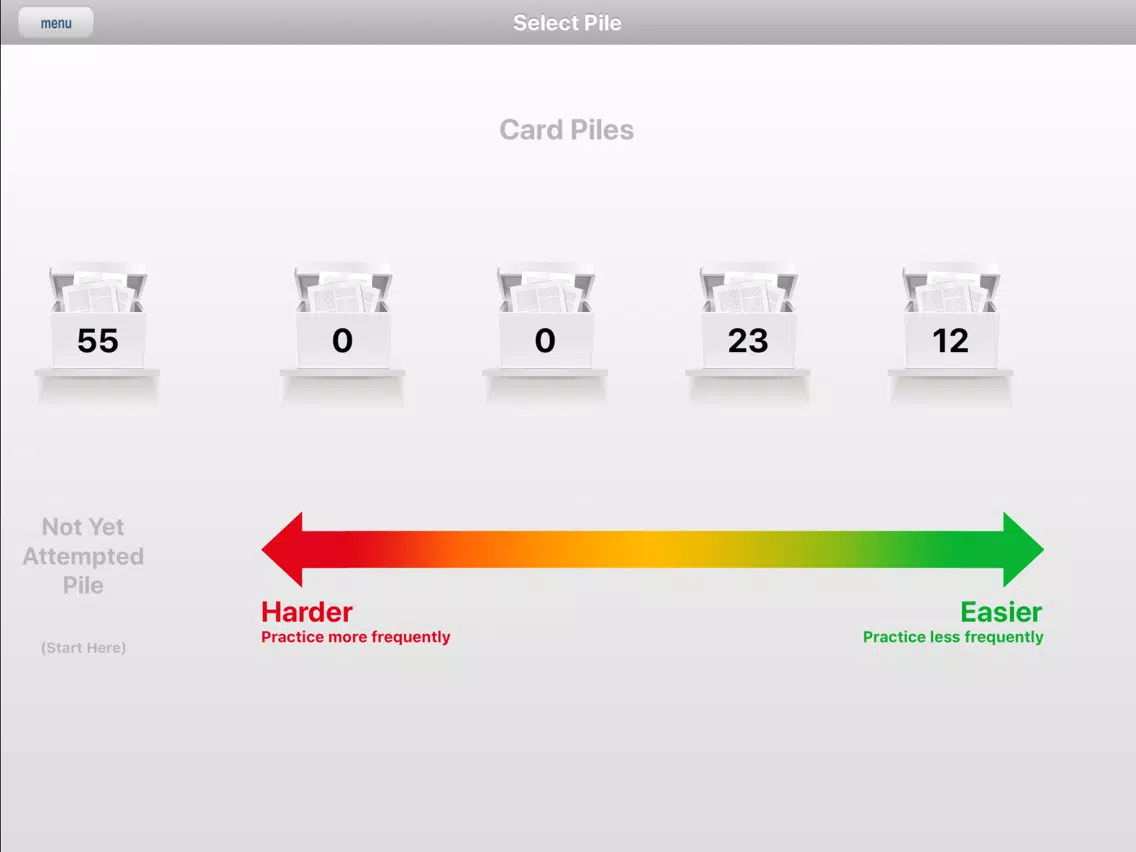Click the 'Harder' label
This screenshot has width=1136, height=852.
coord(306,612)
